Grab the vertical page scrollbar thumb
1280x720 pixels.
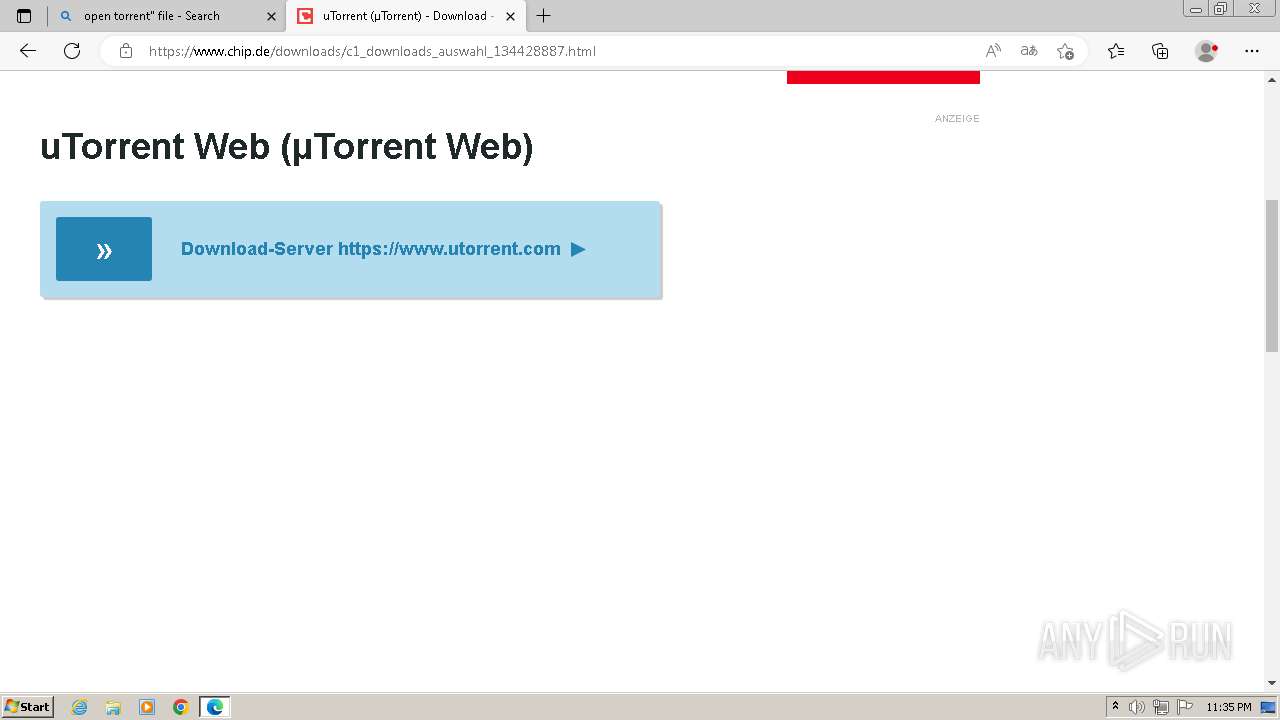point(1272,275)
